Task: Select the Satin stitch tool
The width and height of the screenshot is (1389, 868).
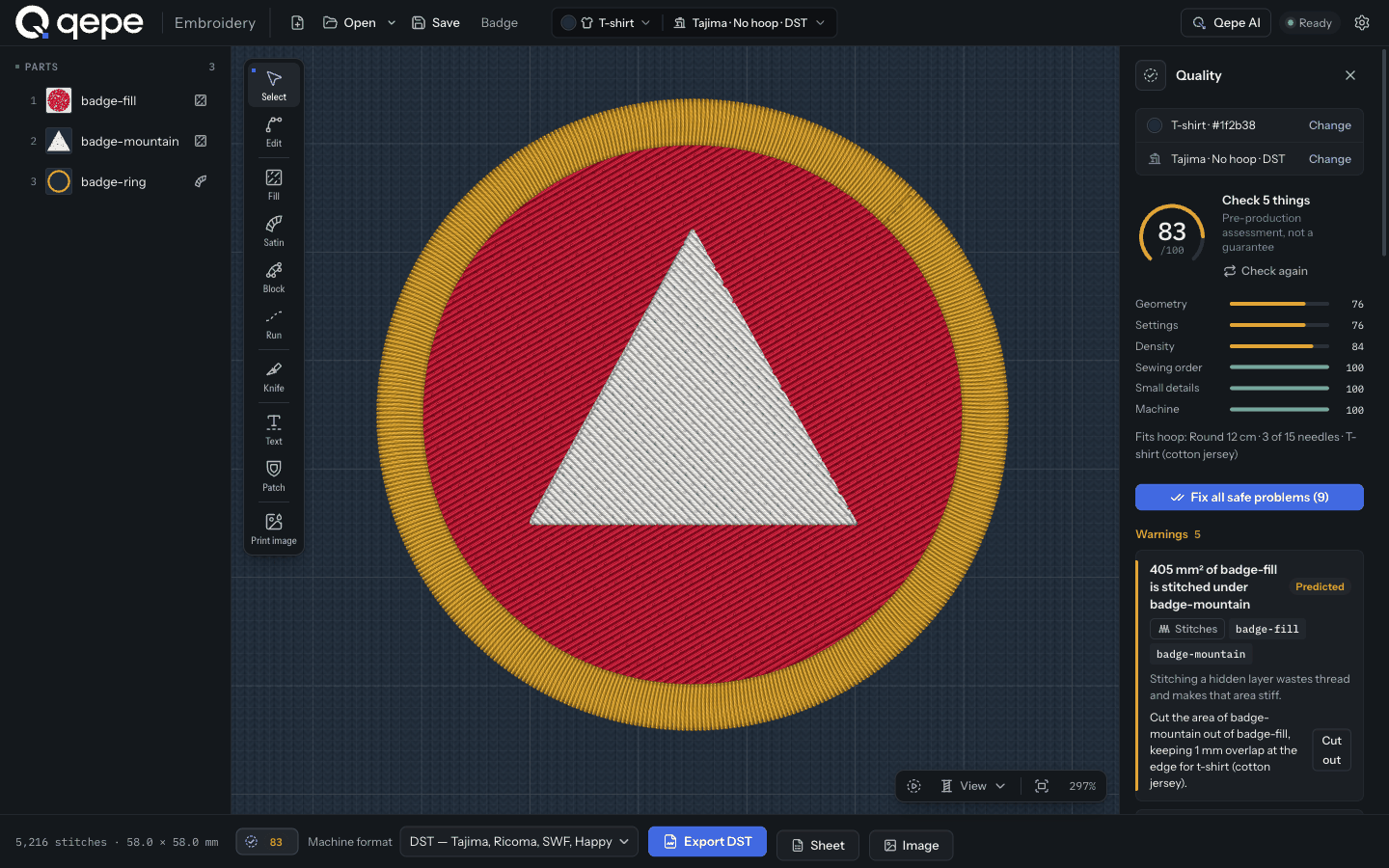Action: 274,231
